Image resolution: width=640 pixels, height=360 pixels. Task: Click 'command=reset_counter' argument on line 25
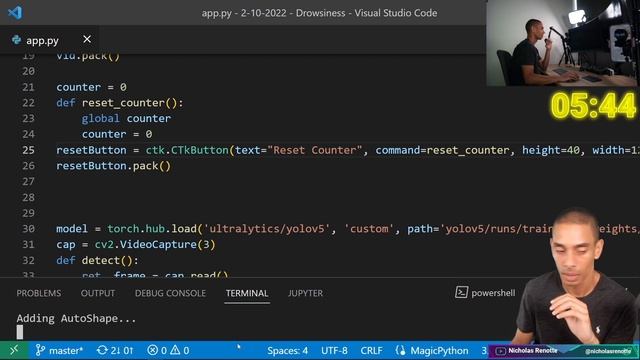pos(442,150)
